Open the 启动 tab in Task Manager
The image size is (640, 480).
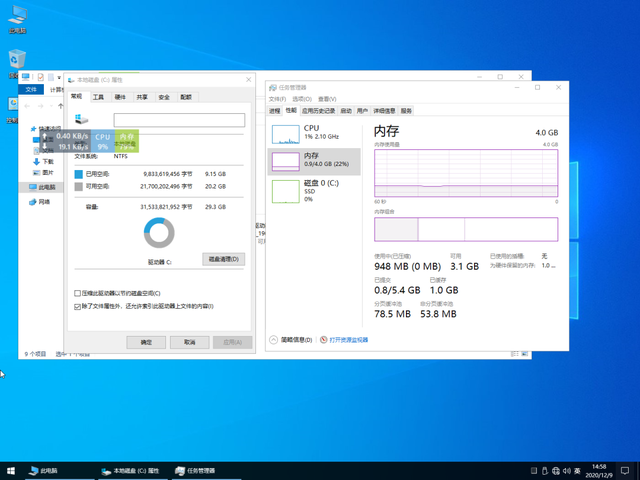pyautogui.click(x=346, y=111)
